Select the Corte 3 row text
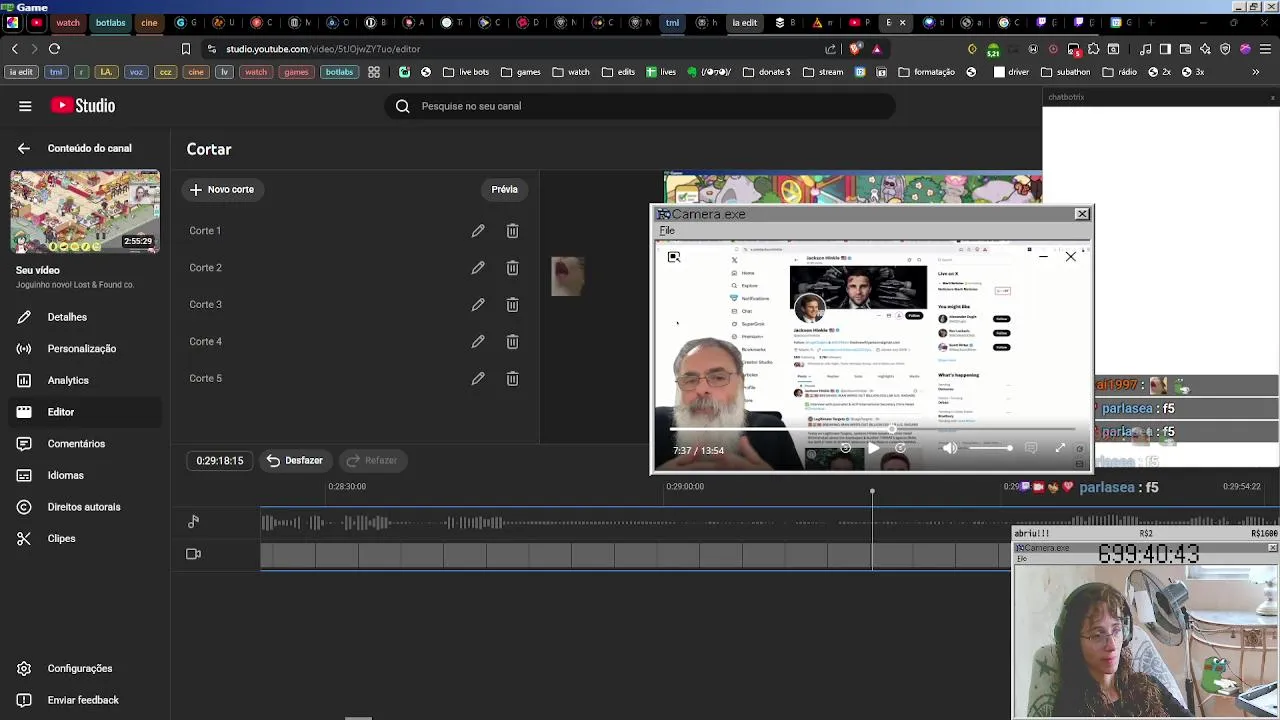Screen dimensions: 1280x720 tap(205, 305)
